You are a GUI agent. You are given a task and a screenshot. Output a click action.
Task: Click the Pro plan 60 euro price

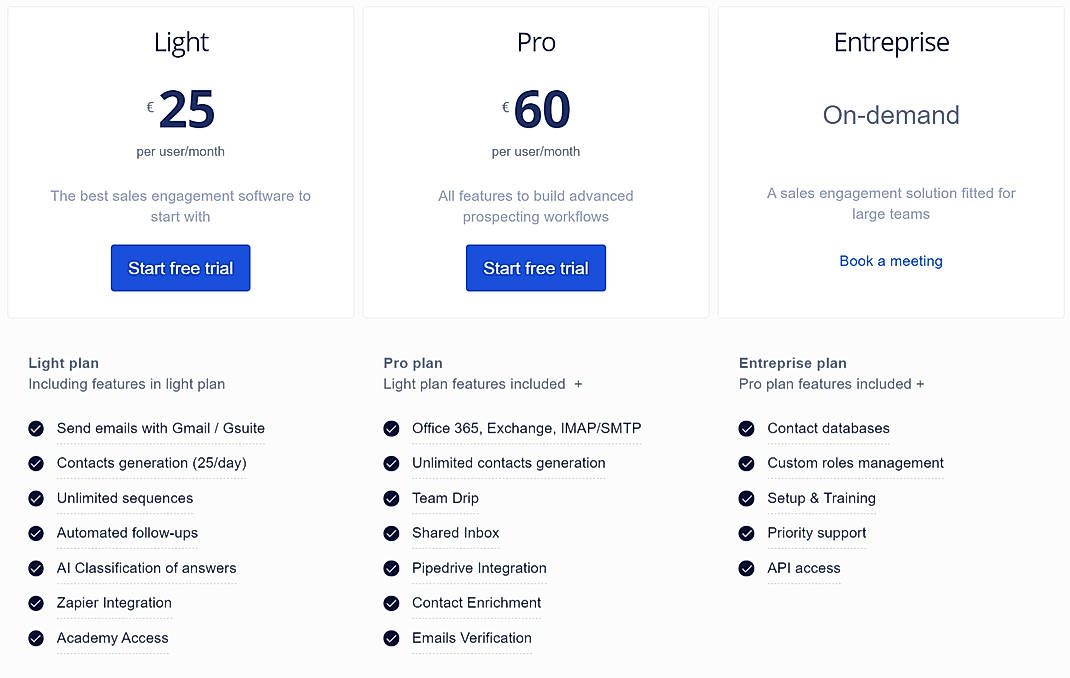pyautogui.click(x=541, y=110)
